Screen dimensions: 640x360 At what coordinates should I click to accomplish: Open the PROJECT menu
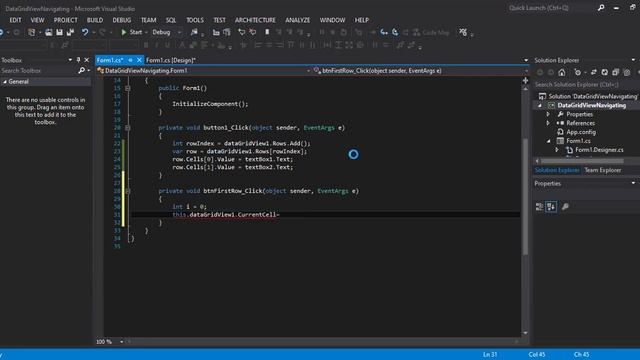click(65, 20)
